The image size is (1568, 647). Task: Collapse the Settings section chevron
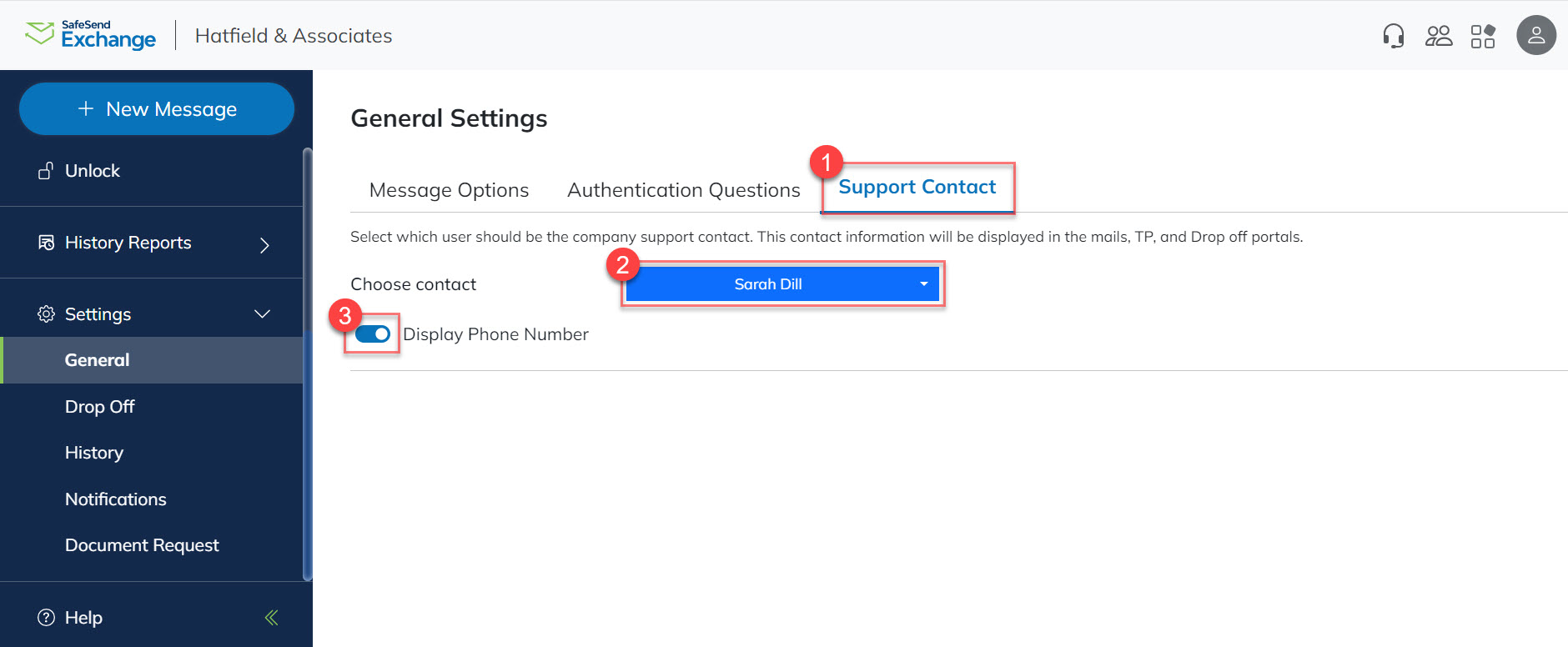coord(263,314)
